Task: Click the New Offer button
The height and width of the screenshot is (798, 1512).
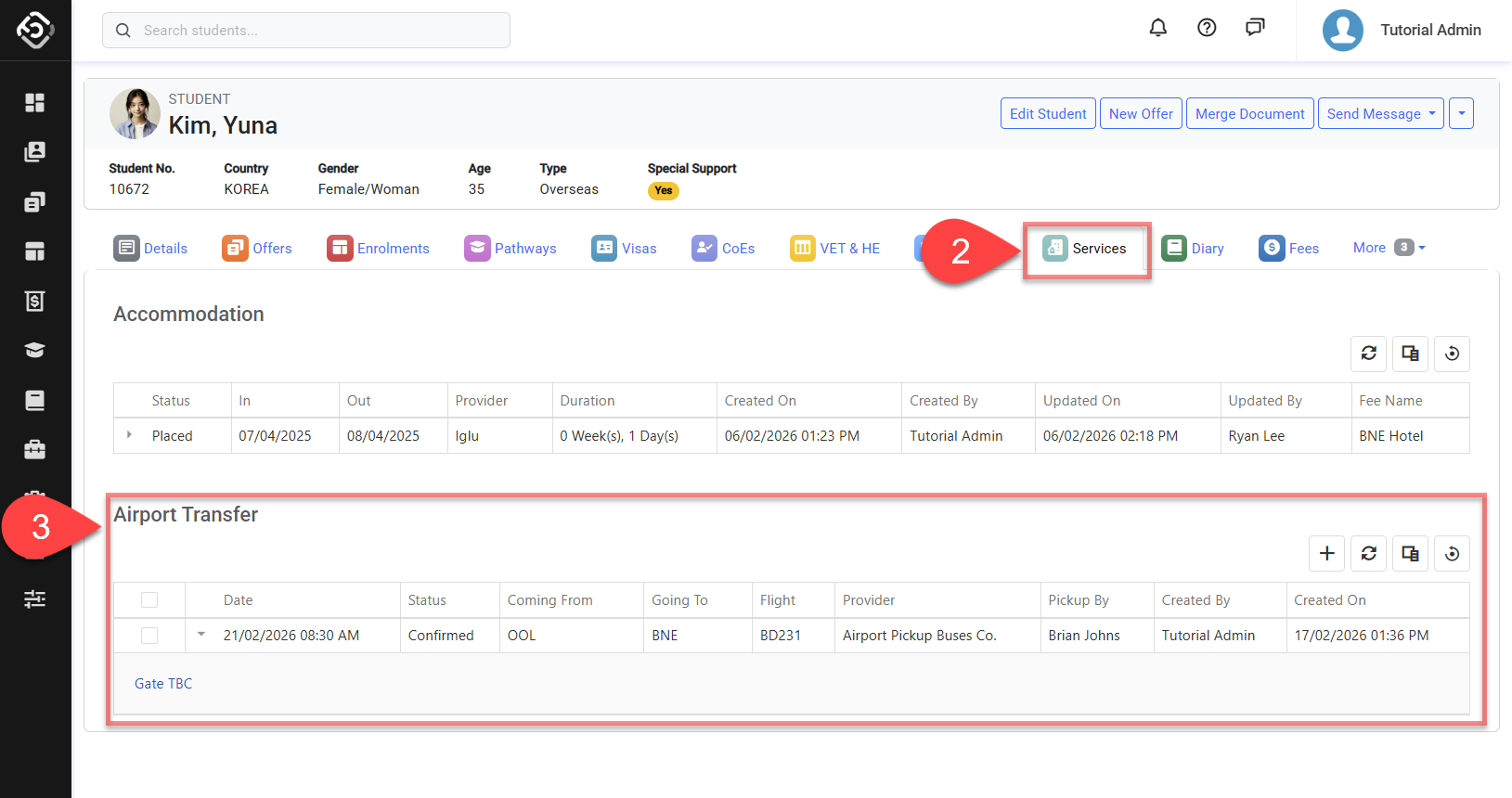Action: pos(1141,114)
